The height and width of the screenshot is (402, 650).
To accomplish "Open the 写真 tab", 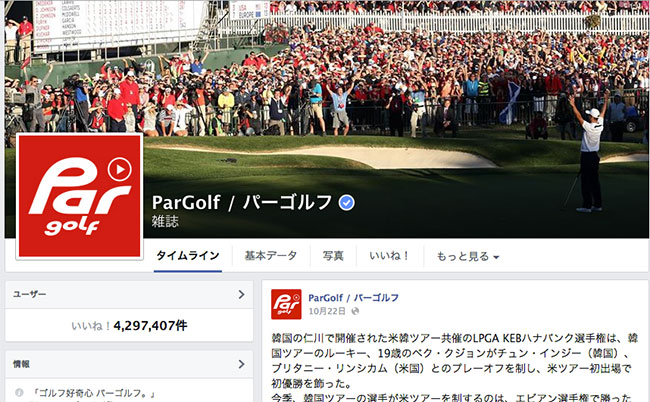I will point(333,256).
